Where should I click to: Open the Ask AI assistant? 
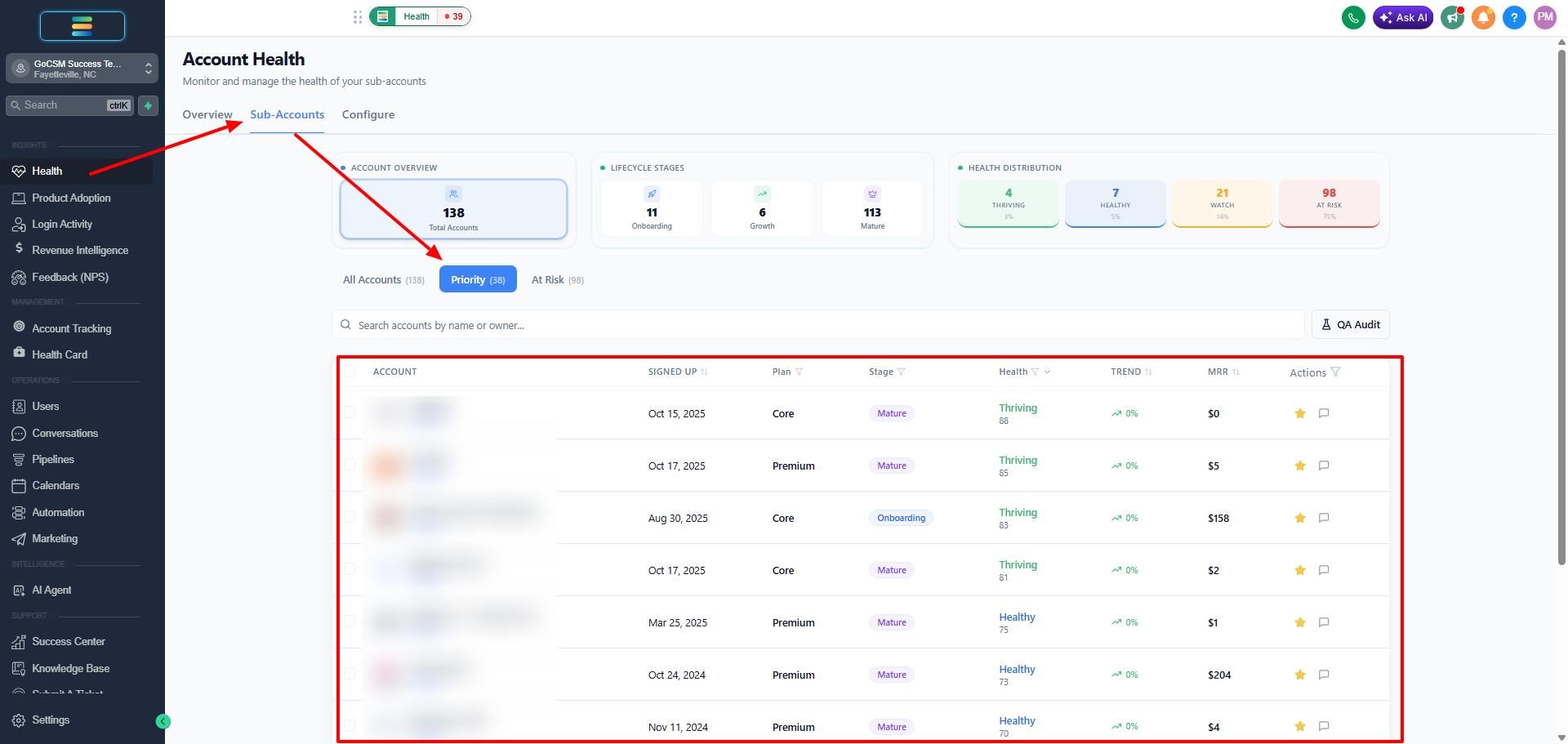tap(1403, 17)
